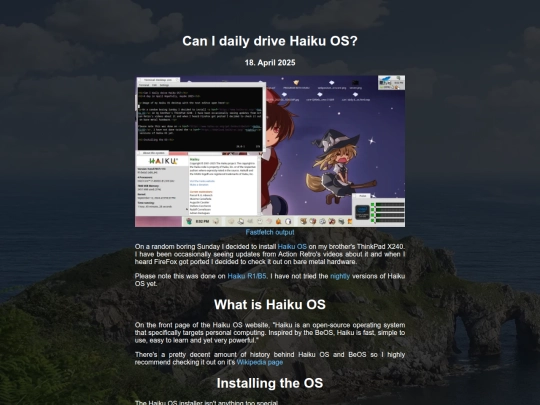Viewport: 540px width, 405px height.
Task: Click the "Can I daily drive Haiku OS?" title
Action: 270,41
